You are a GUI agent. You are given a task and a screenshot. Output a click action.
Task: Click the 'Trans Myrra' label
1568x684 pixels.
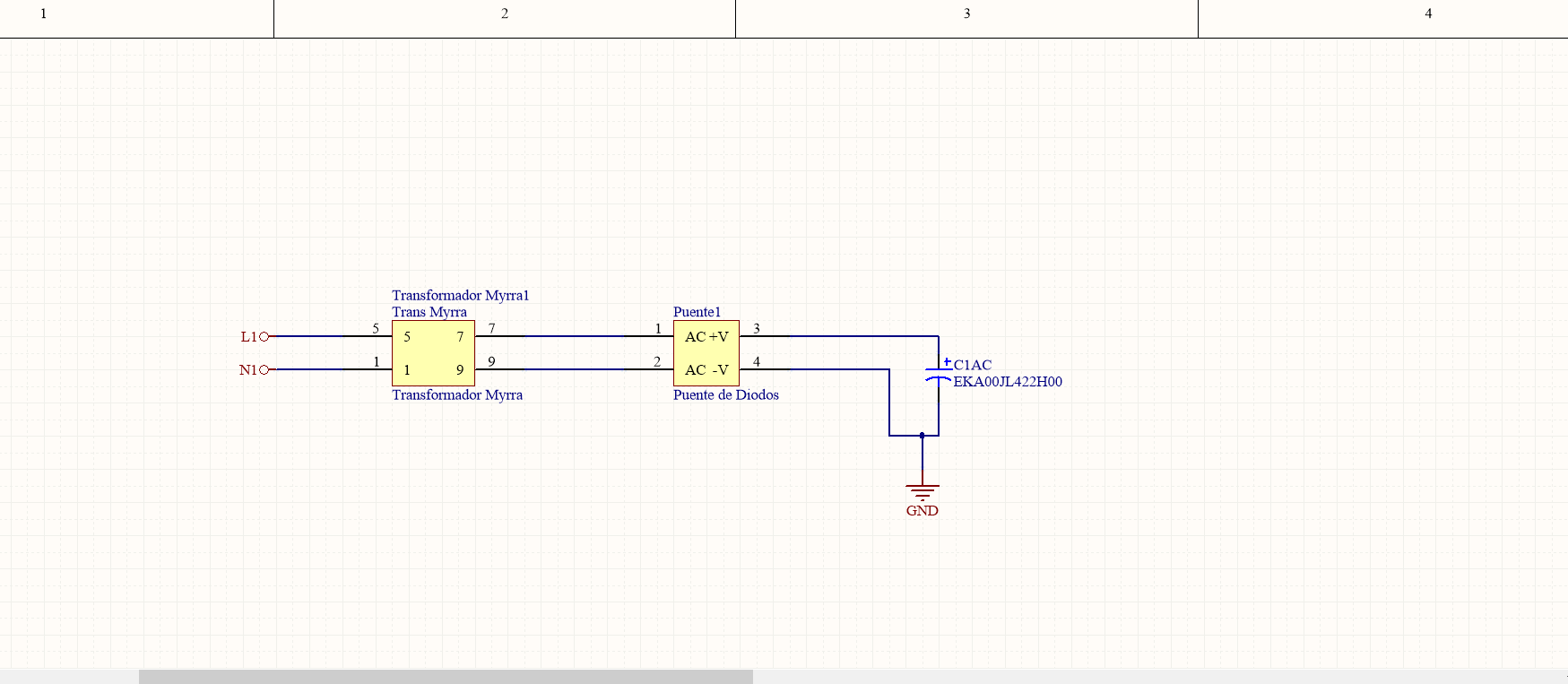(x=429, y=312)
